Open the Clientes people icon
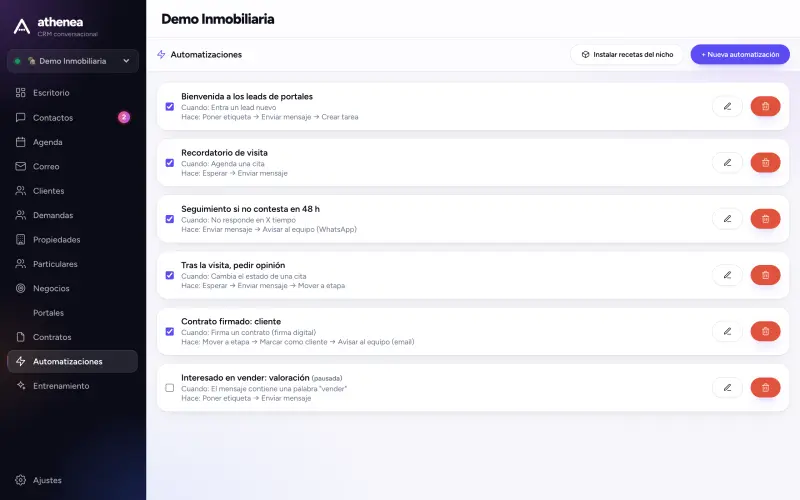This screenshot has height=500, width=800. point(20,191)
